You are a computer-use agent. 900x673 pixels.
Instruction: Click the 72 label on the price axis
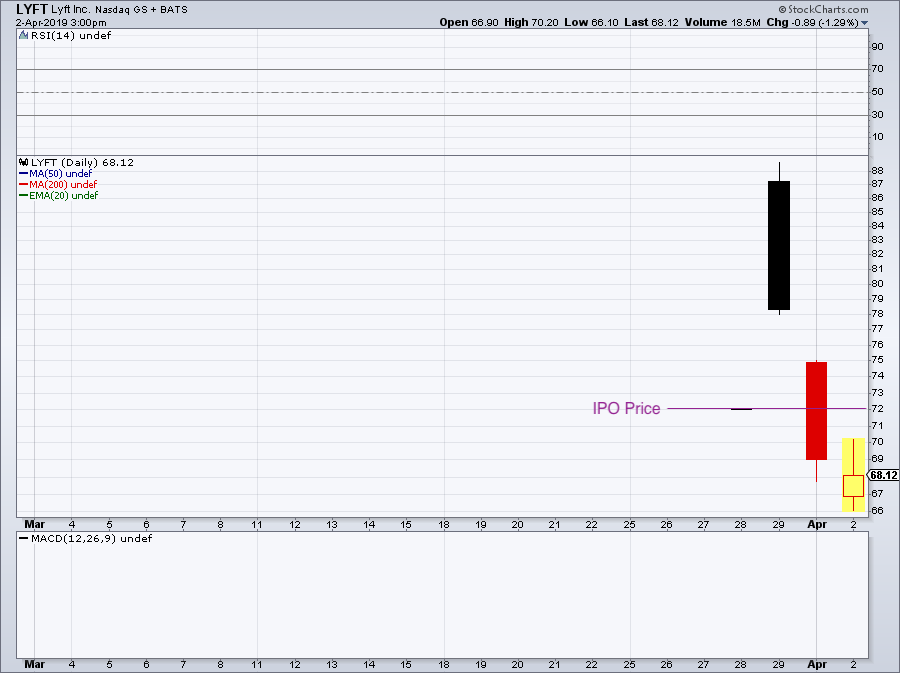pyautogui.click(x=877, y=409)
